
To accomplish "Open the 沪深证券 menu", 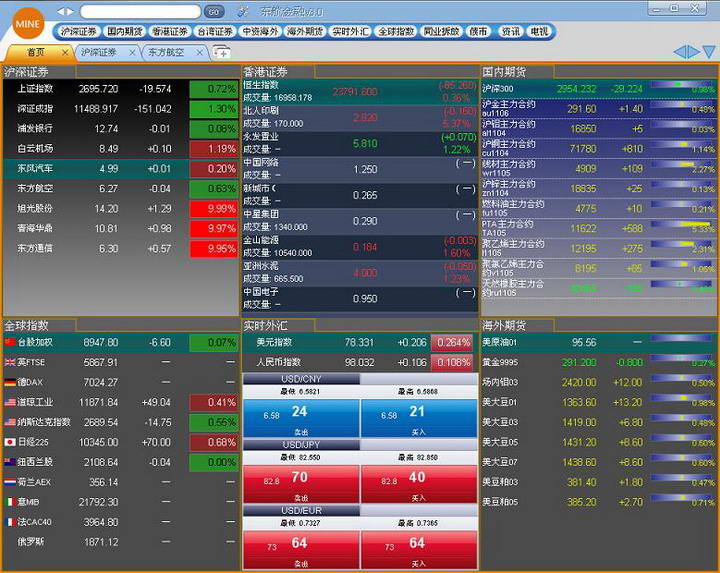I will 79,32.
